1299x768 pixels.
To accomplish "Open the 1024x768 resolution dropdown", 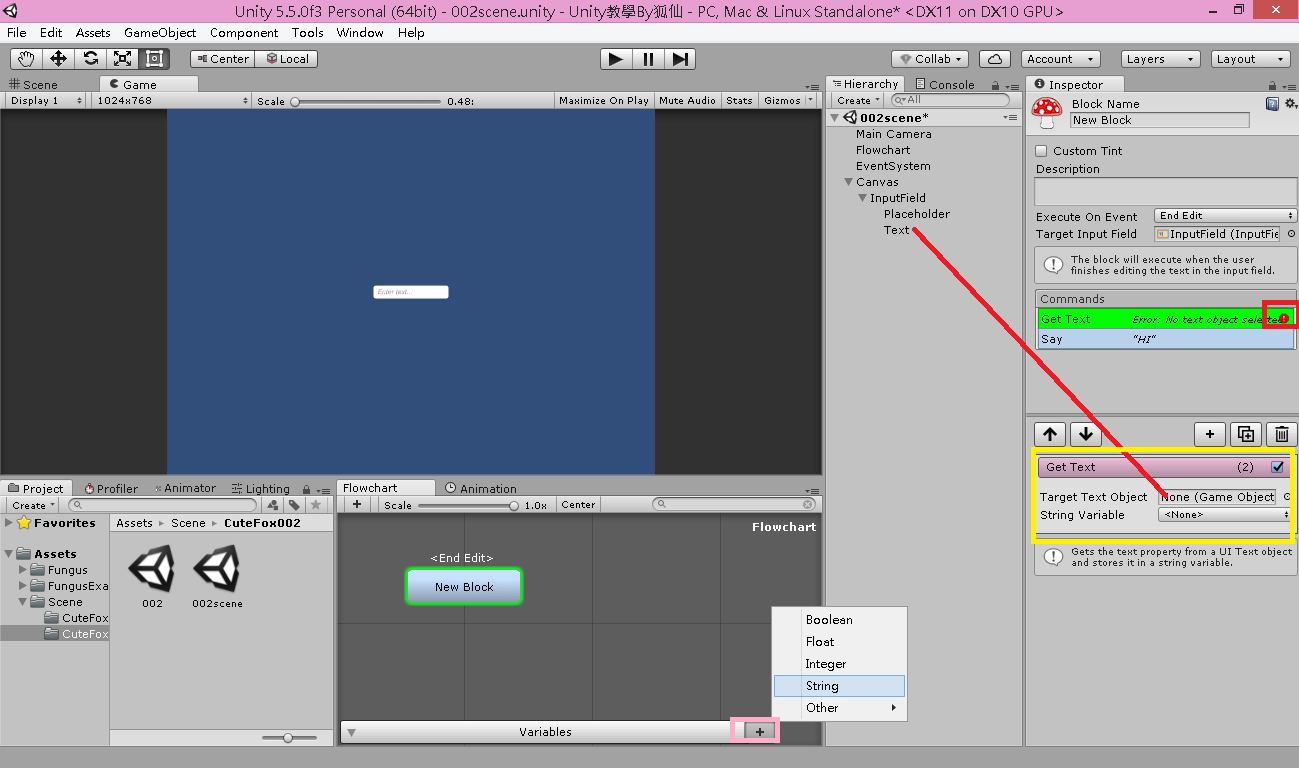I will pyautogui.click(x=172, y=100).
